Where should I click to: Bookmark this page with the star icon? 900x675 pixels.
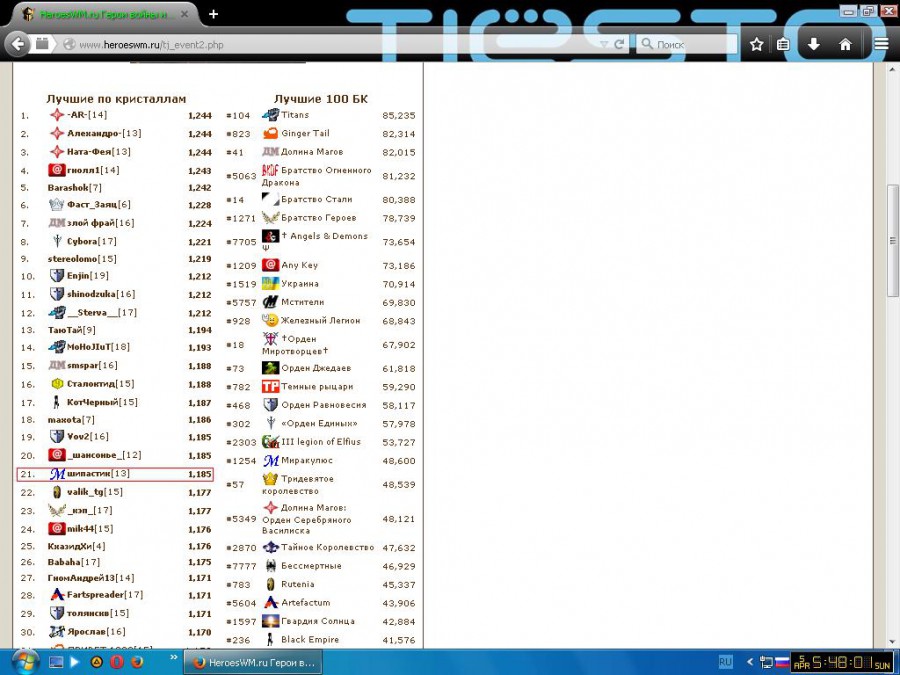(x=757, y=44)
